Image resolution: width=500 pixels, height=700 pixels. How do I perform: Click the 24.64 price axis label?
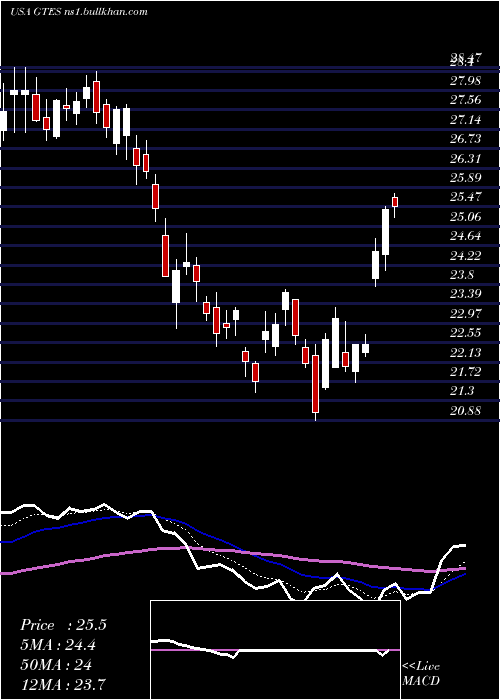tap(466, 236)
